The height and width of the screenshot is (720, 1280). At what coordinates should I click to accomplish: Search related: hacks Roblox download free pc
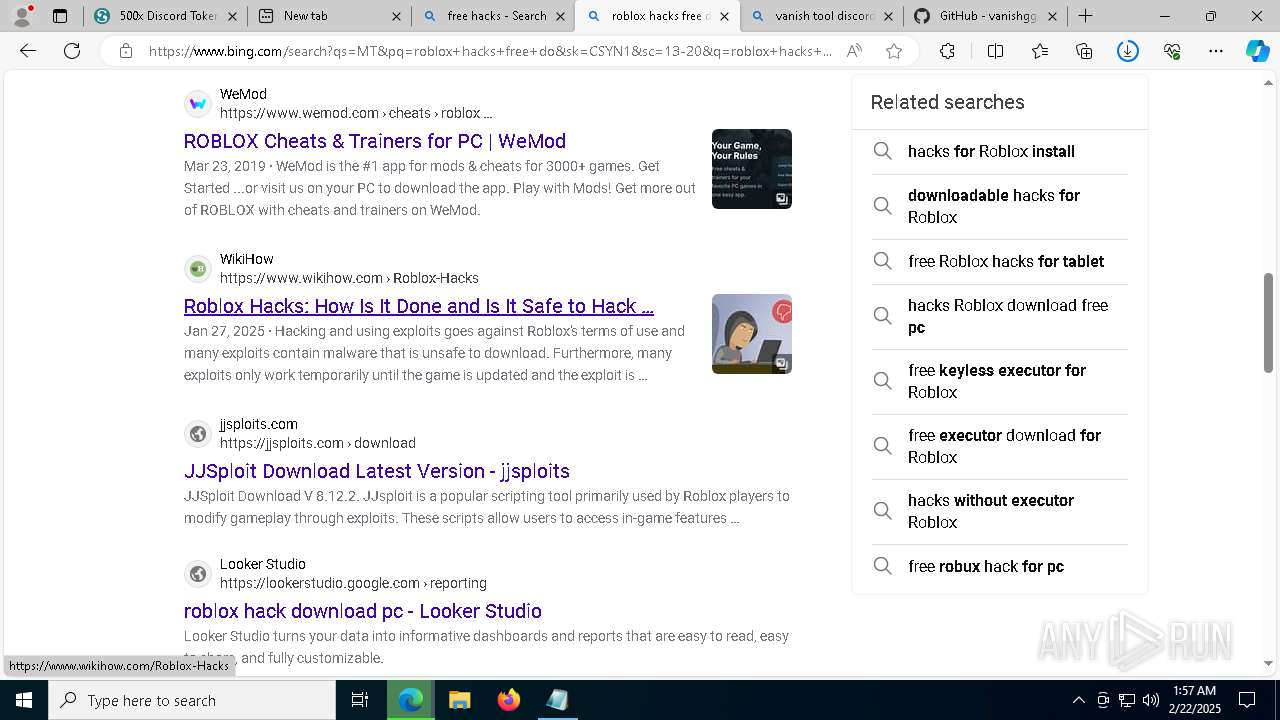click(1000, 316)
